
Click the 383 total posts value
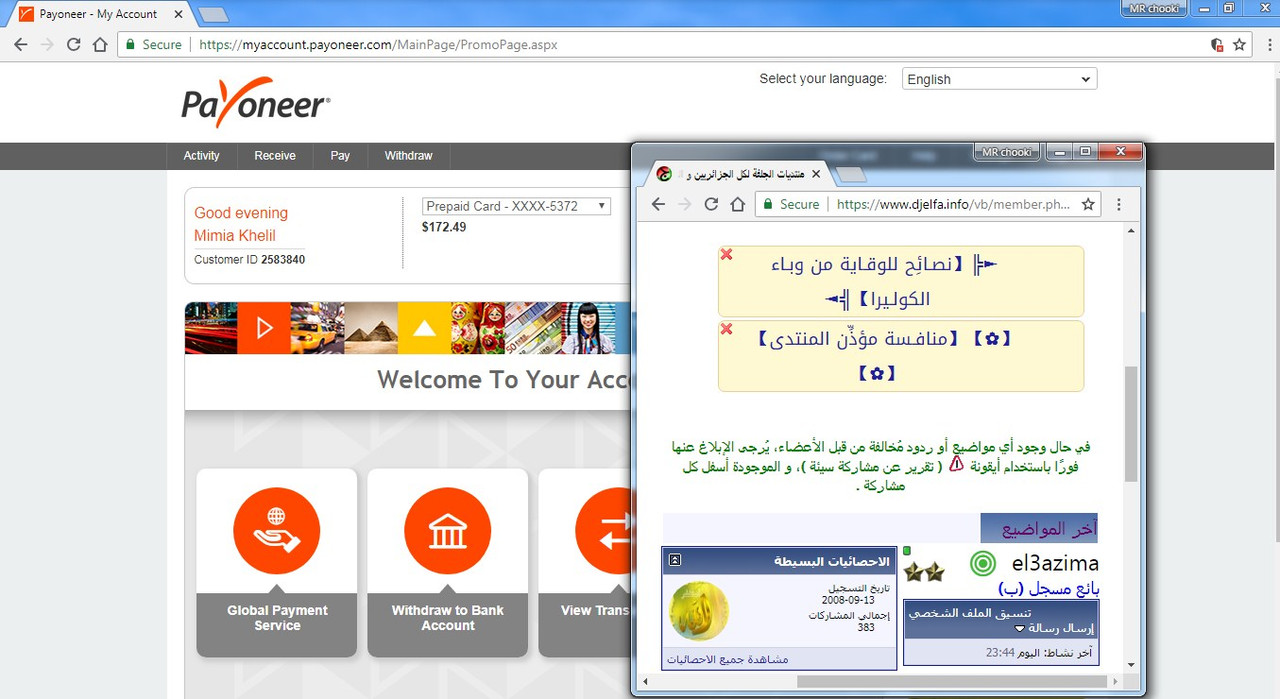[x=866, y=627]
